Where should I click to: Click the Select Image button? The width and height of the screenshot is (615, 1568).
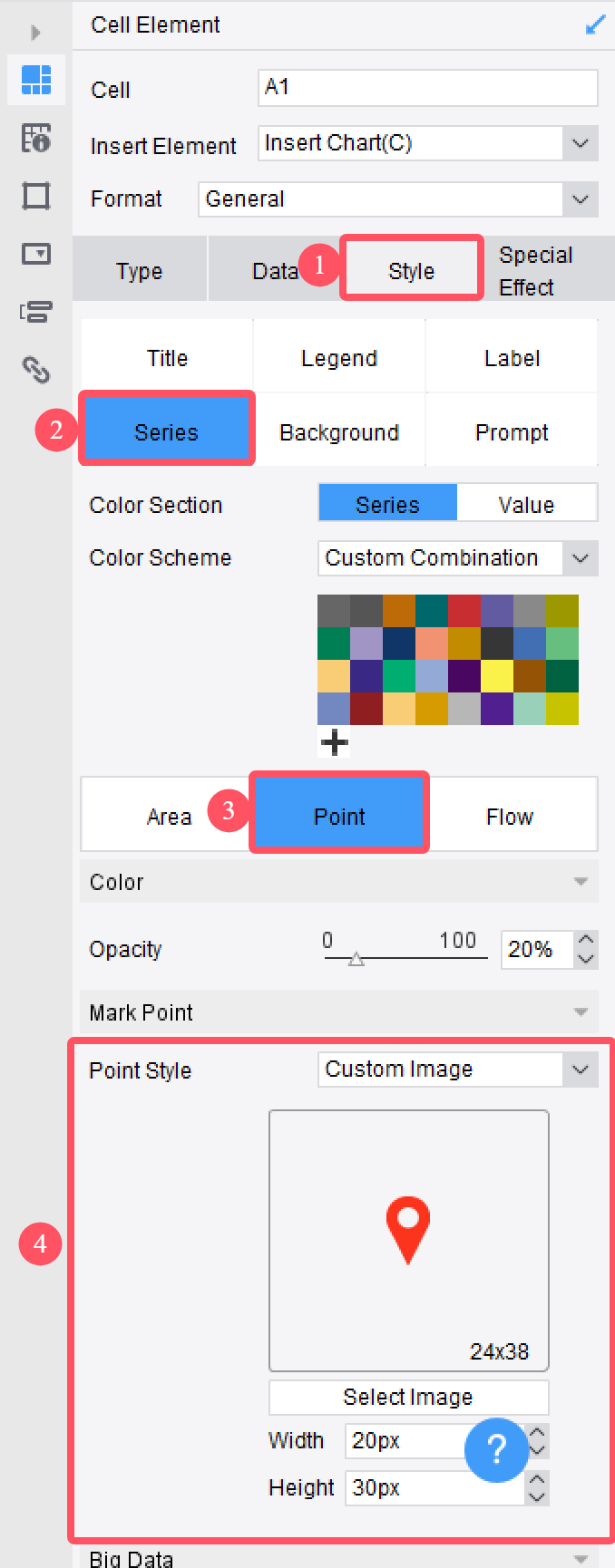408,1397
